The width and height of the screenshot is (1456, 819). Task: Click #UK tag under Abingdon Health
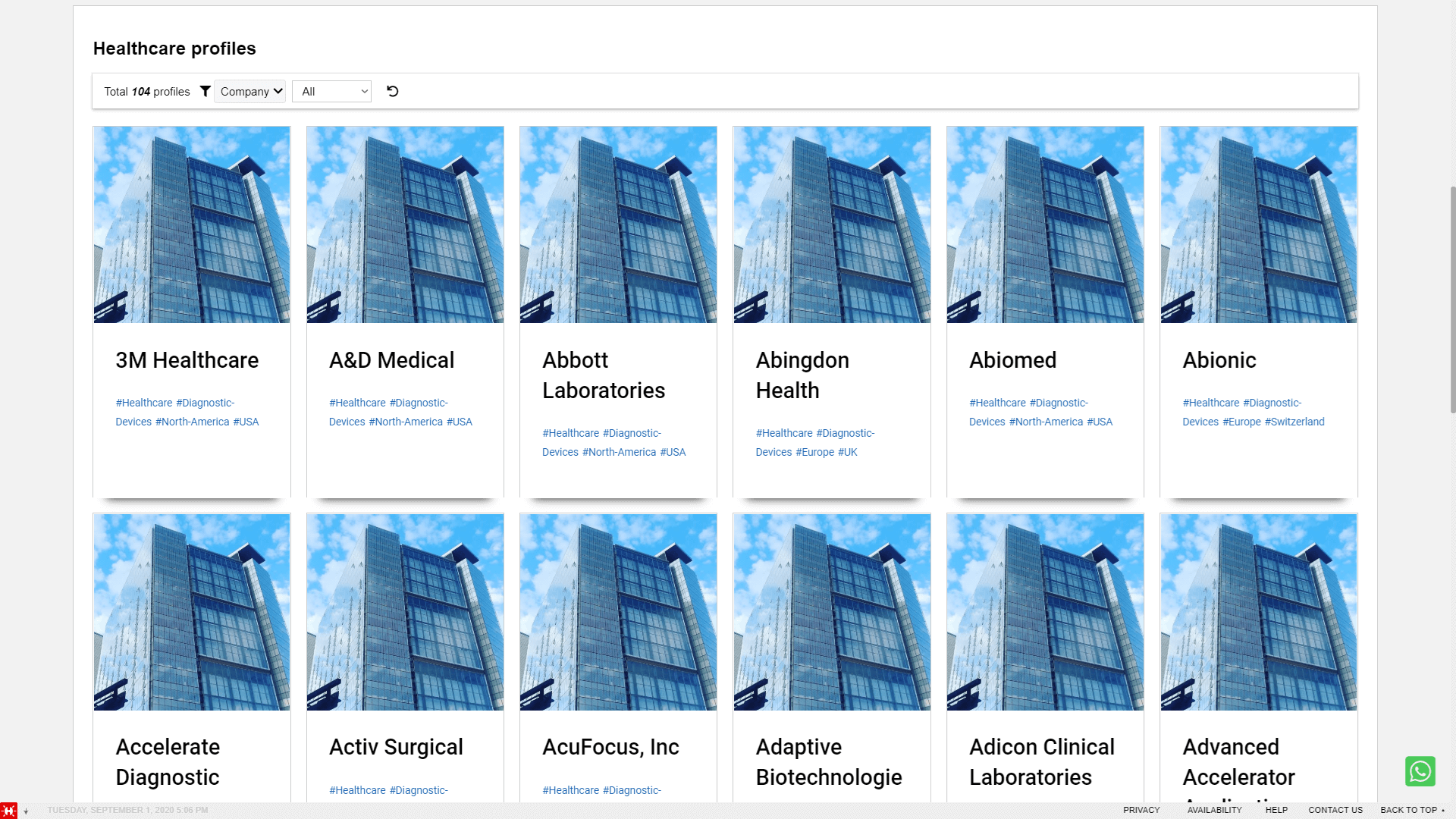847,452
